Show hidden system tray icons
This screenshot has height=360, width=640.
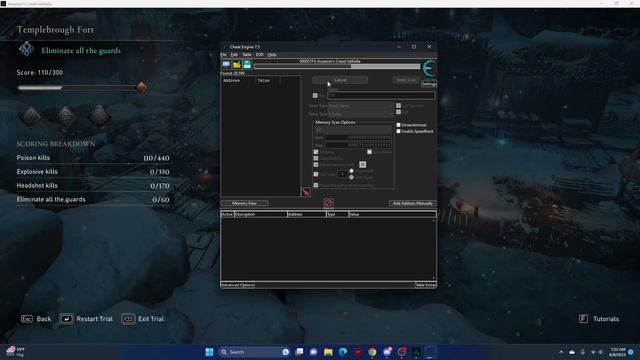point(561,352)
